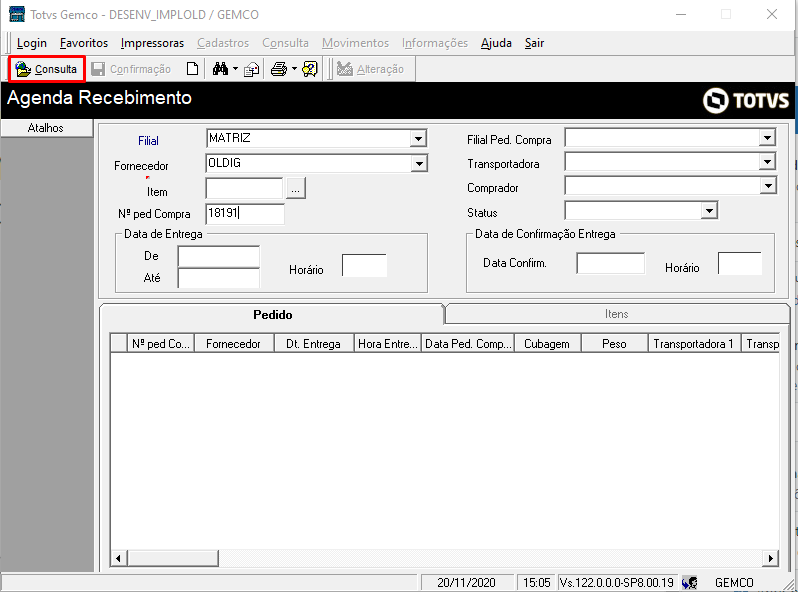Expand the Filial Ped. Compra dropdown

(x=767, y=137)
